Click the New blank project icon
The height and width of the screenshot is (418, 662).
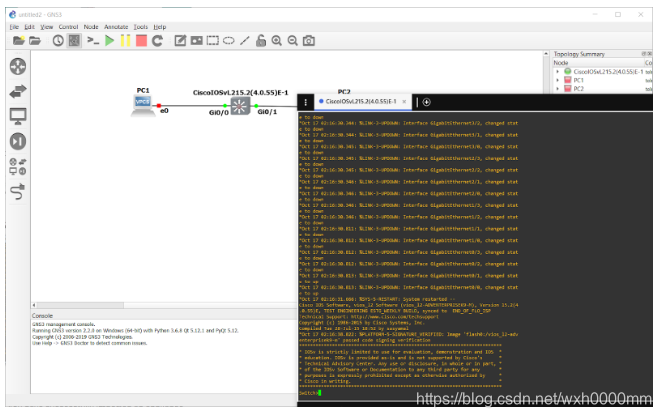click(19, 41)
